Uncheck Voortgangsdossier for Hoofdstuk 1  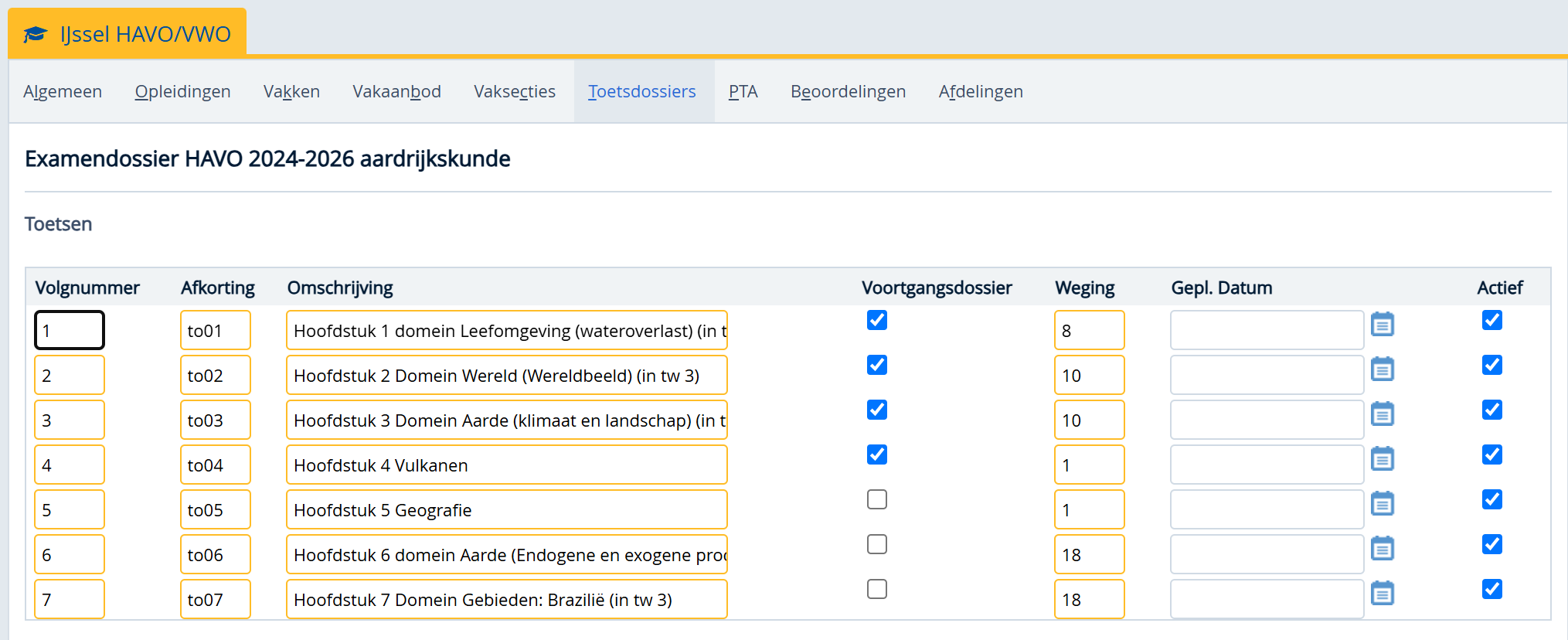tap(876, 320)
